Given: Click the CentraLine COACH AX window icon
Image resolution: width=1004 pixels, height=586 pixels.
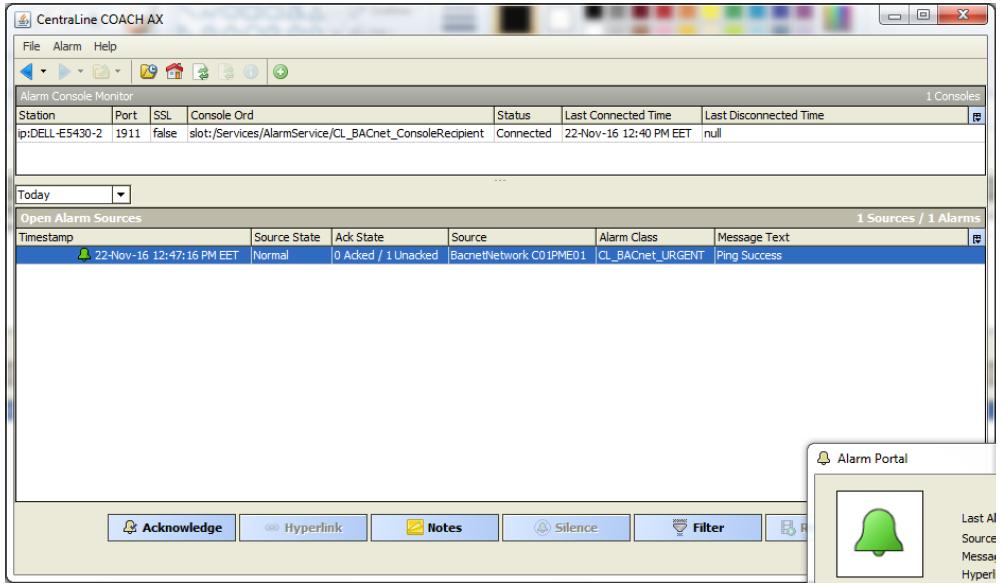Looking at the screenshot, I should [x=23, y=20].
